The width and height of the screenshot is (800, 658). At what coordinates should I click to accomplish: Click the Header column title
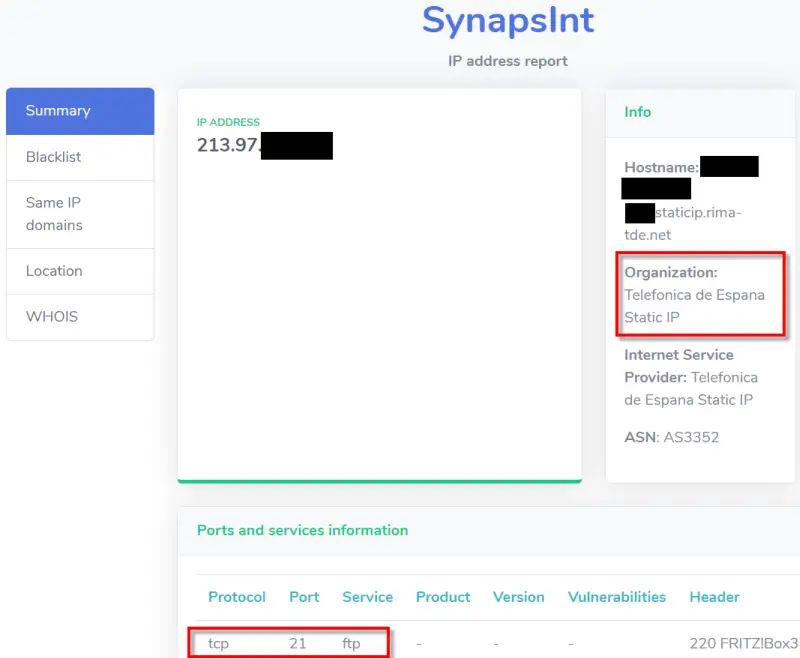(x=714, y=597)
